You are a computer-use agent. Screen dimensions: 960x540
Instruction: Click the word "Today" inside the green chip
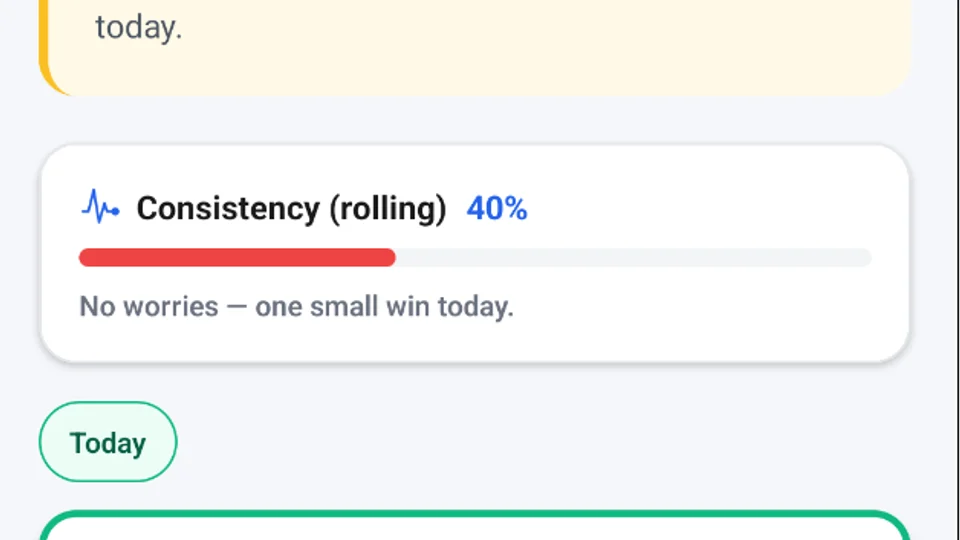click(108, 443)
